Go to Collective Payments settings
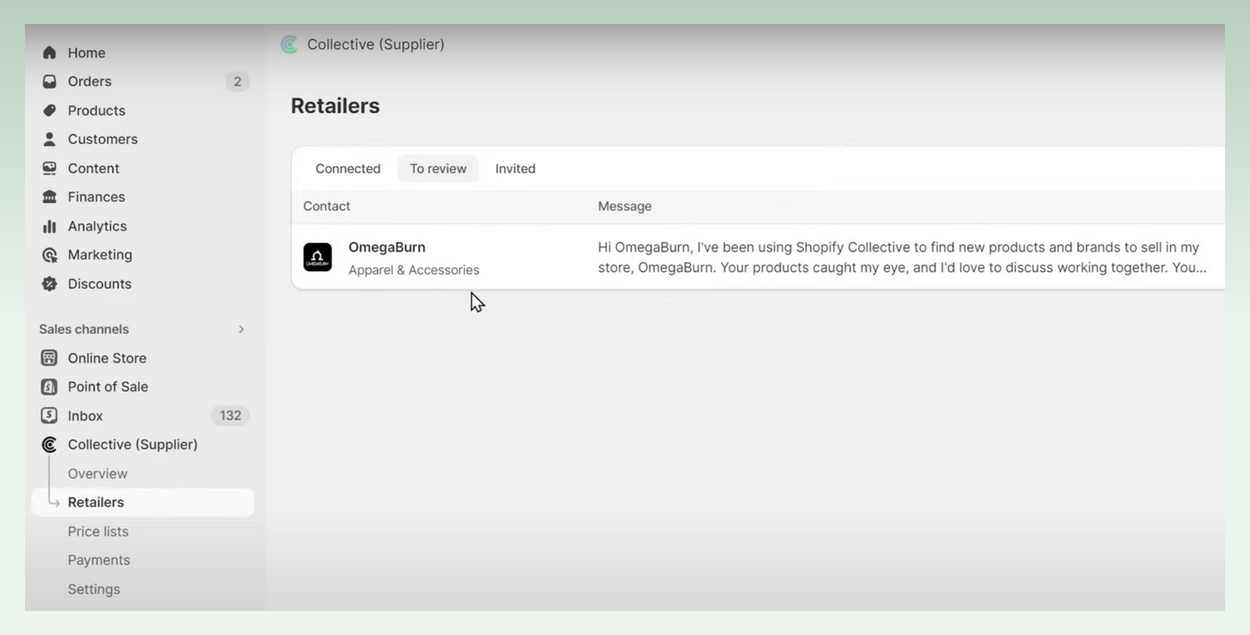Viewport: 1250px width, 635px height. click(98, 559)
